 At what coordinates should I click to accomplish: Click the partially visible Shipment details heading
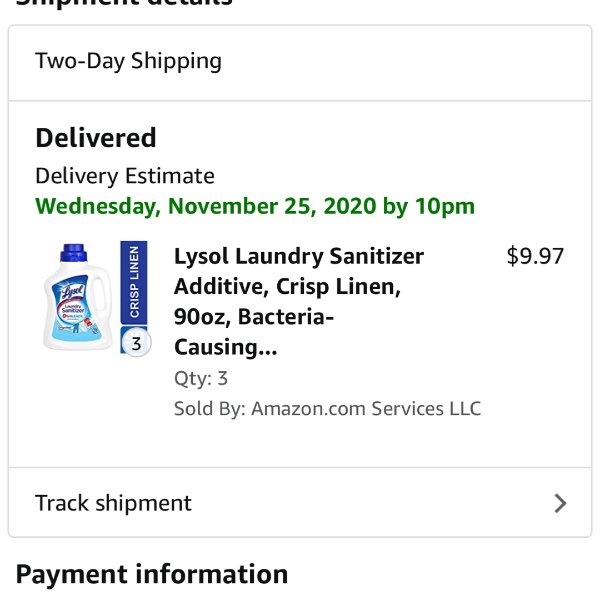tap(124, 3)
